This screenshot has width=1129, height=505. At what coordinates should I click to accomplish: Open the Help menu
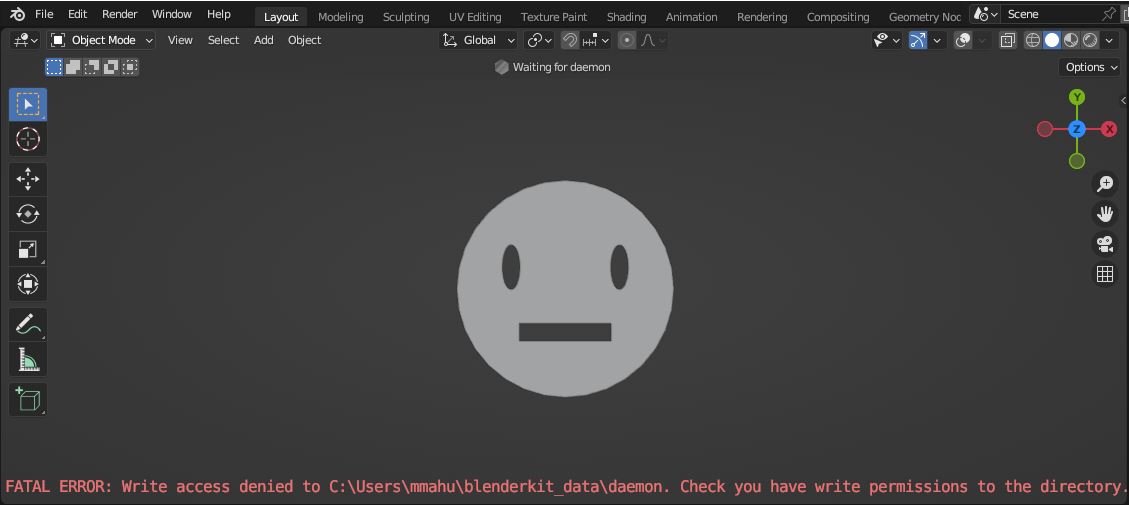click(218, 14)
